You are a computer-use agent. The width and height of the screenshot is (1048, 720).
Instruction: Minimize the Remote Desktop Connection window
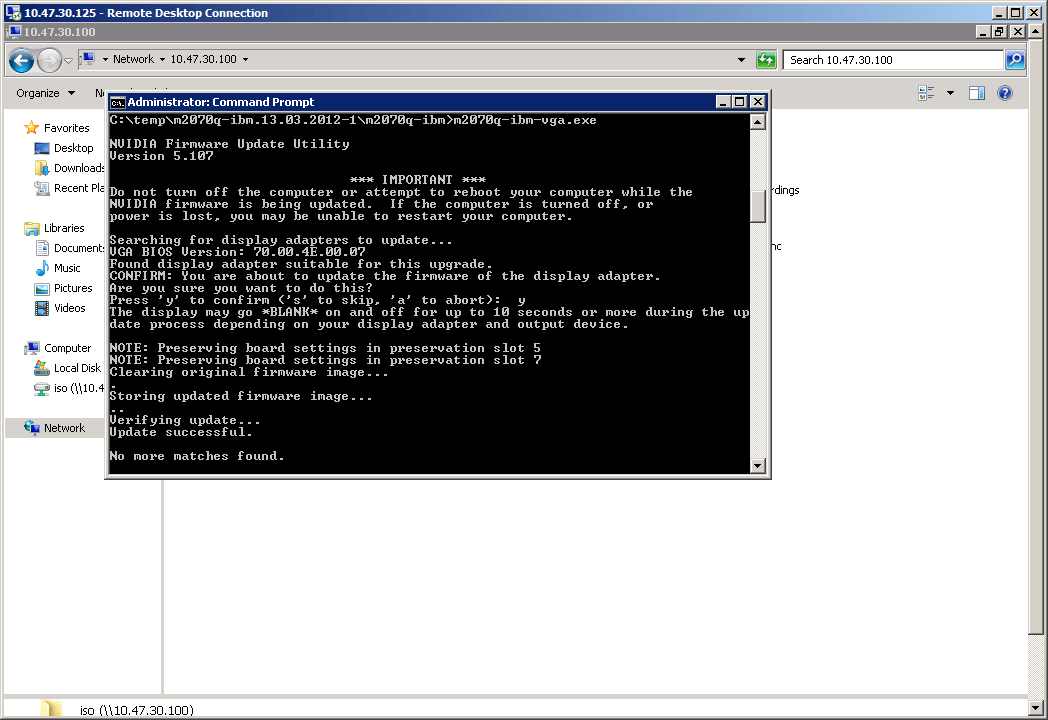click(999, 13)
